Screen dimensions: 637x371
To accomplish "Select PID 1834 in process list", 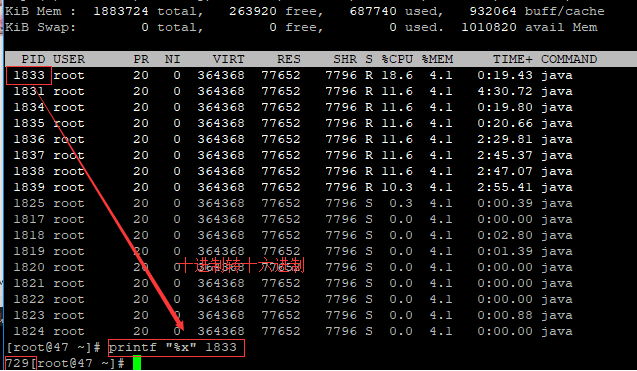I will 29,107.
